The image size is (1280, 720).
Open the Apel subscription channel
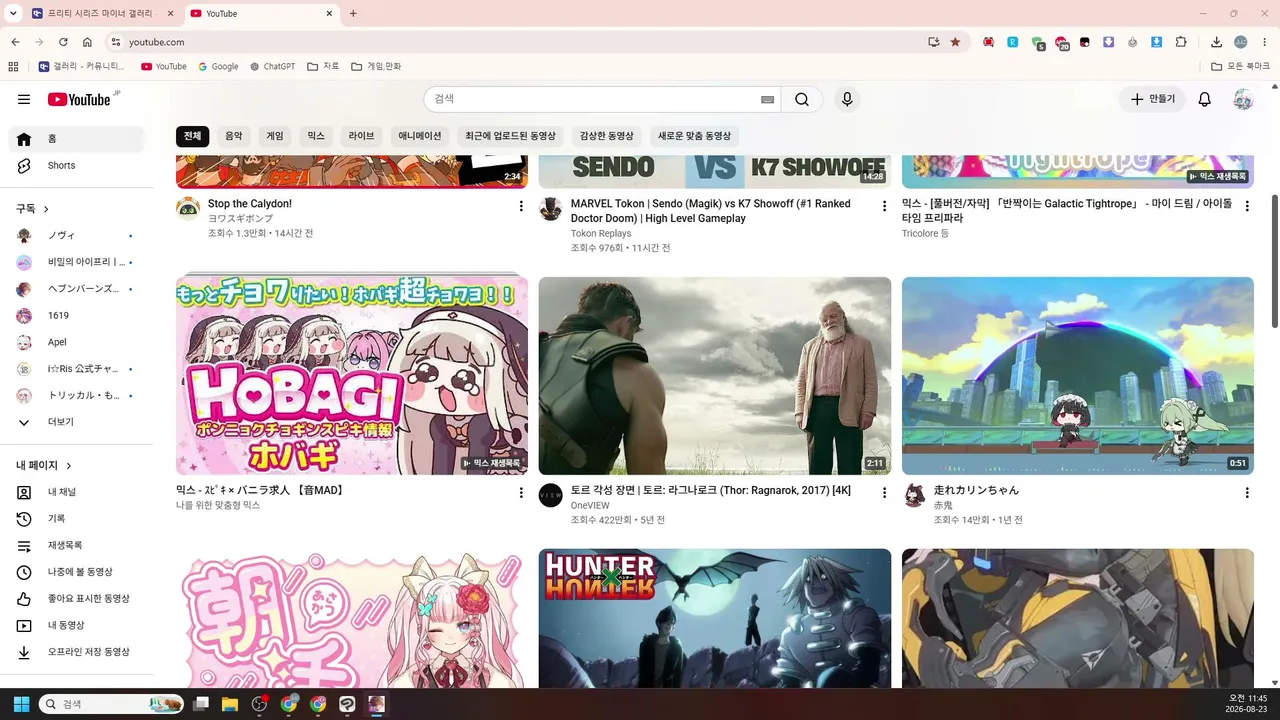point(76,342)
